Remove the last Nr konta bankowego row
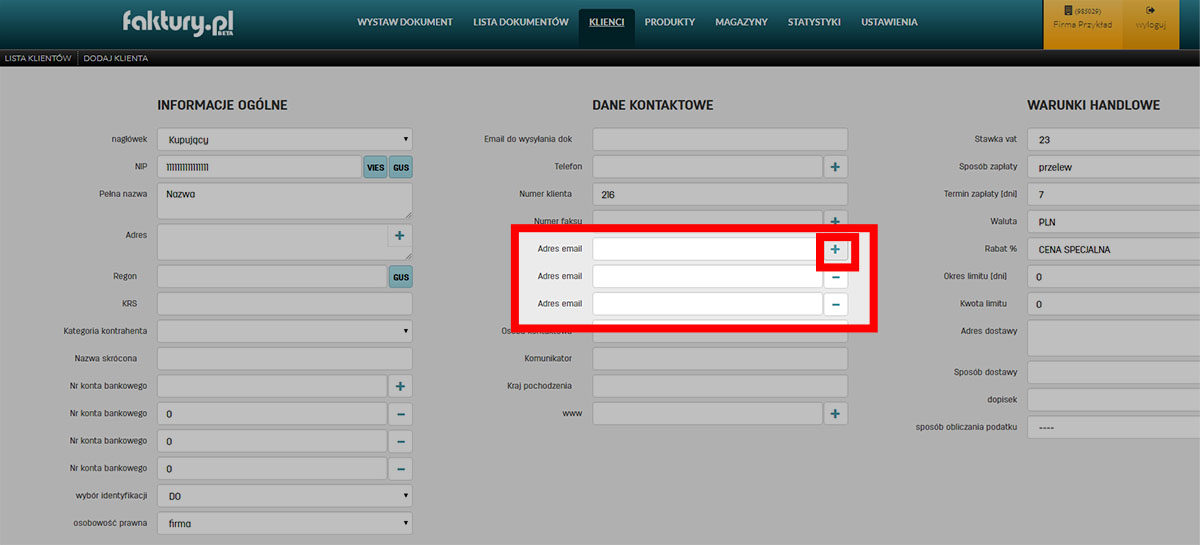The image size is (1200, 545). (400, 468)
